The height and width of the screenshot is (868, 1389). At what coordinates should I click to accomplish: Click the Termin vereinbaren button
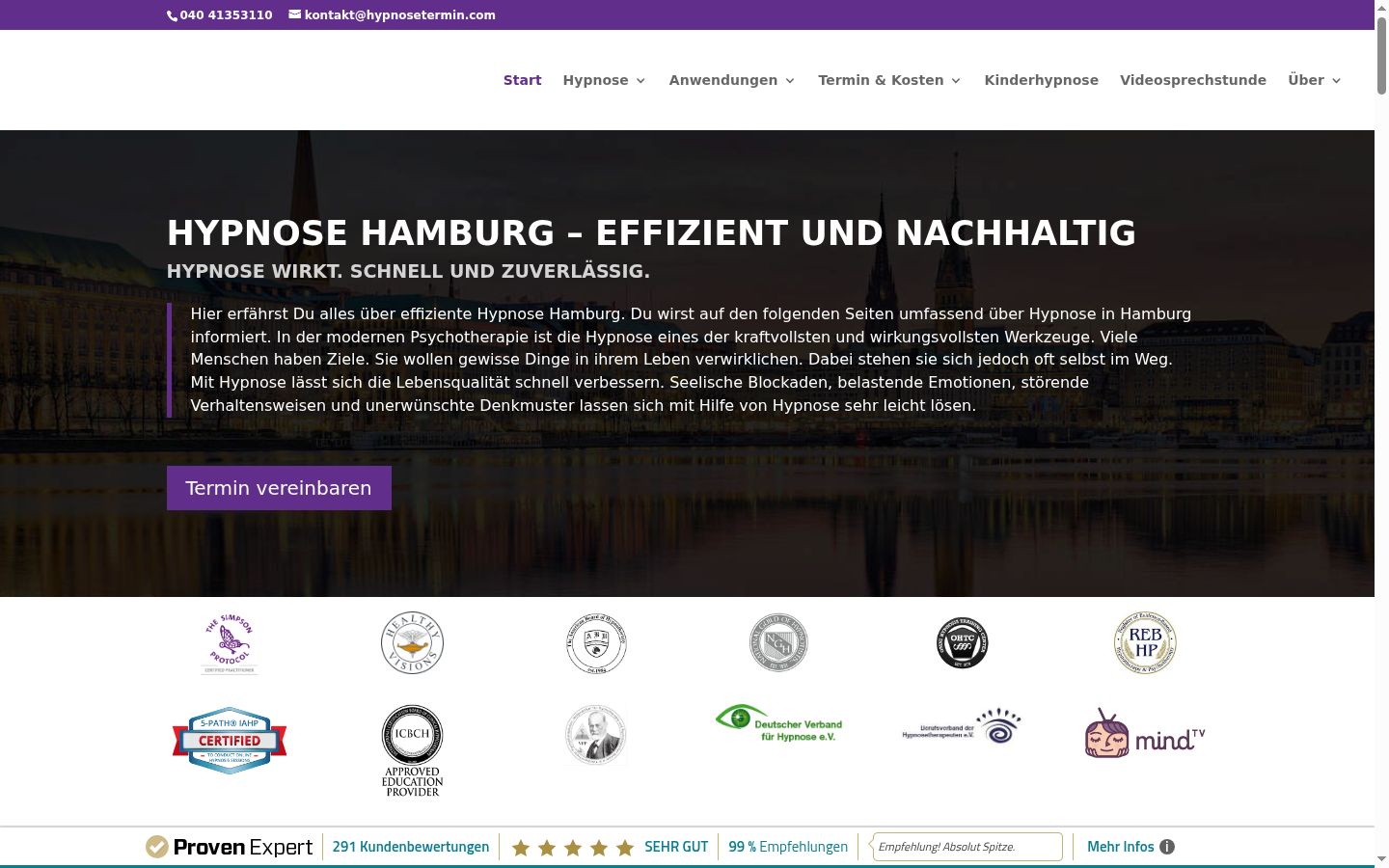coord(279,488)
